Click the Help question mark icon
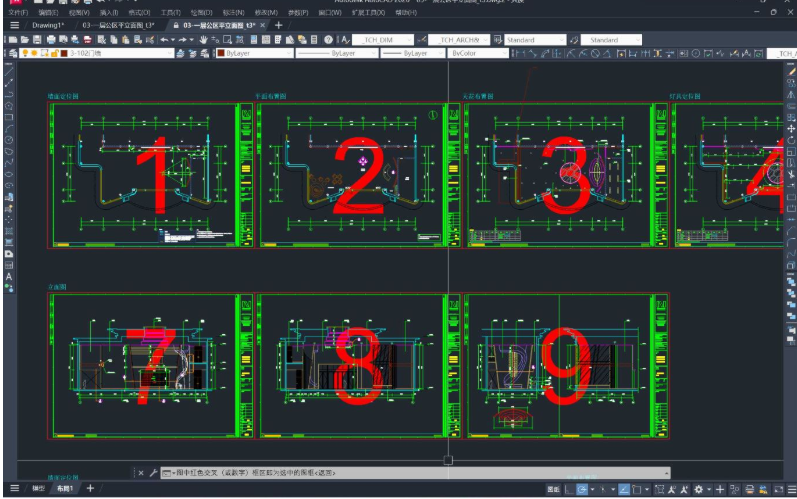 point(328,40)
